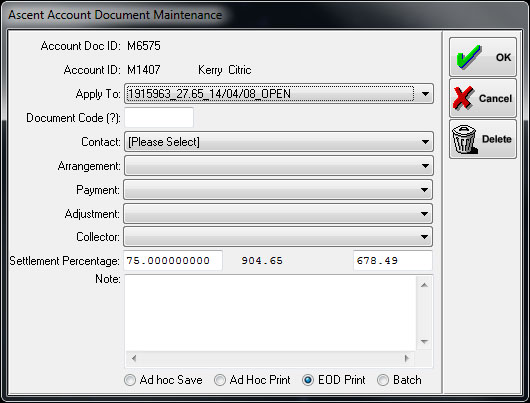Click the Note horizontal scroll right arrow
The width and height of the screenshot is (530, 403).
407,358
